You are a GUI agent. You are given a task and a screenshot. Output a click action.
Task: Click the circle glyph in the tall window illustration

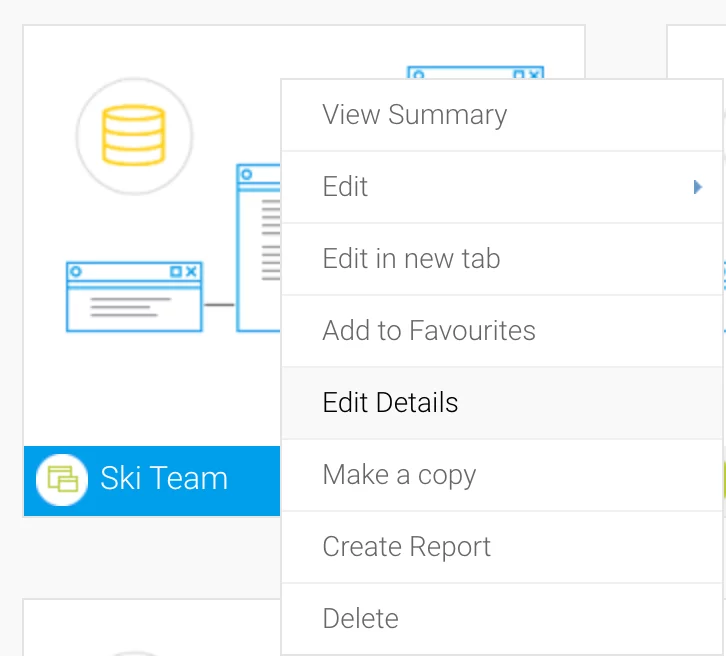point(246,175)
